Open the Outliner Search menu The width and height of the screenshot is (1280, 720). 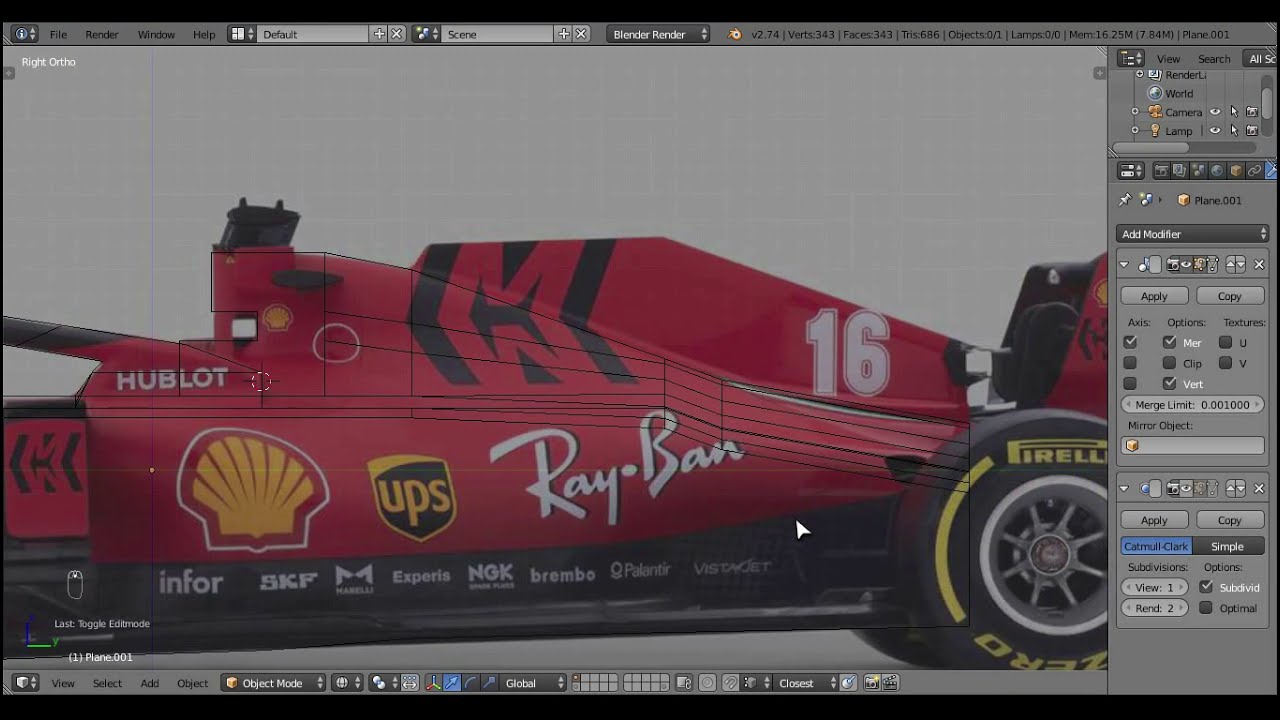(x=1214, y=59)
